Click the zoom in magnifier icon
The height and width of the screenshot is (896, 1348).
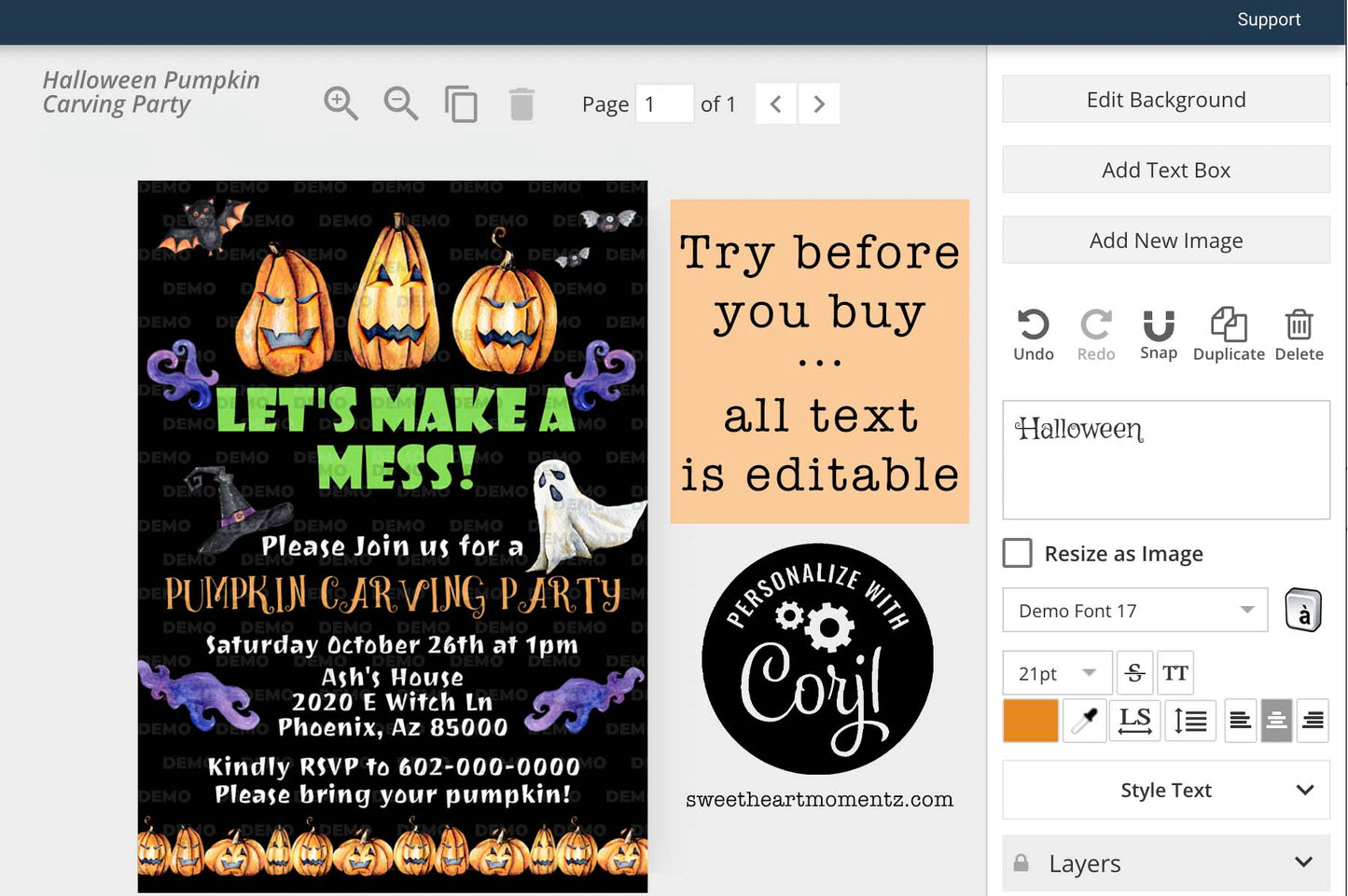click(x=340, y=103)
